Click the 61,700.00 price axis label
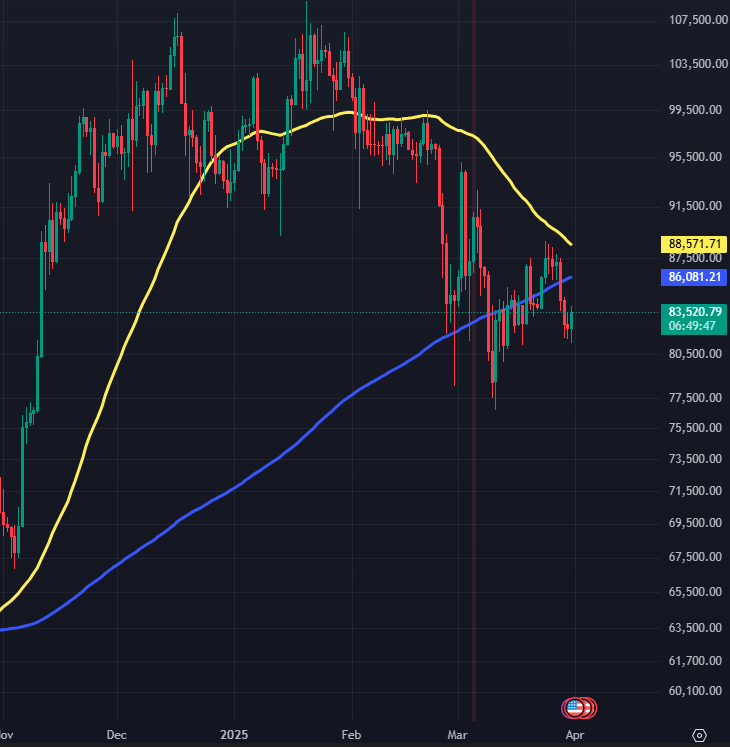The width and height of the screenshot is (730, 747). pyautogui.click(x=695, y=661)
